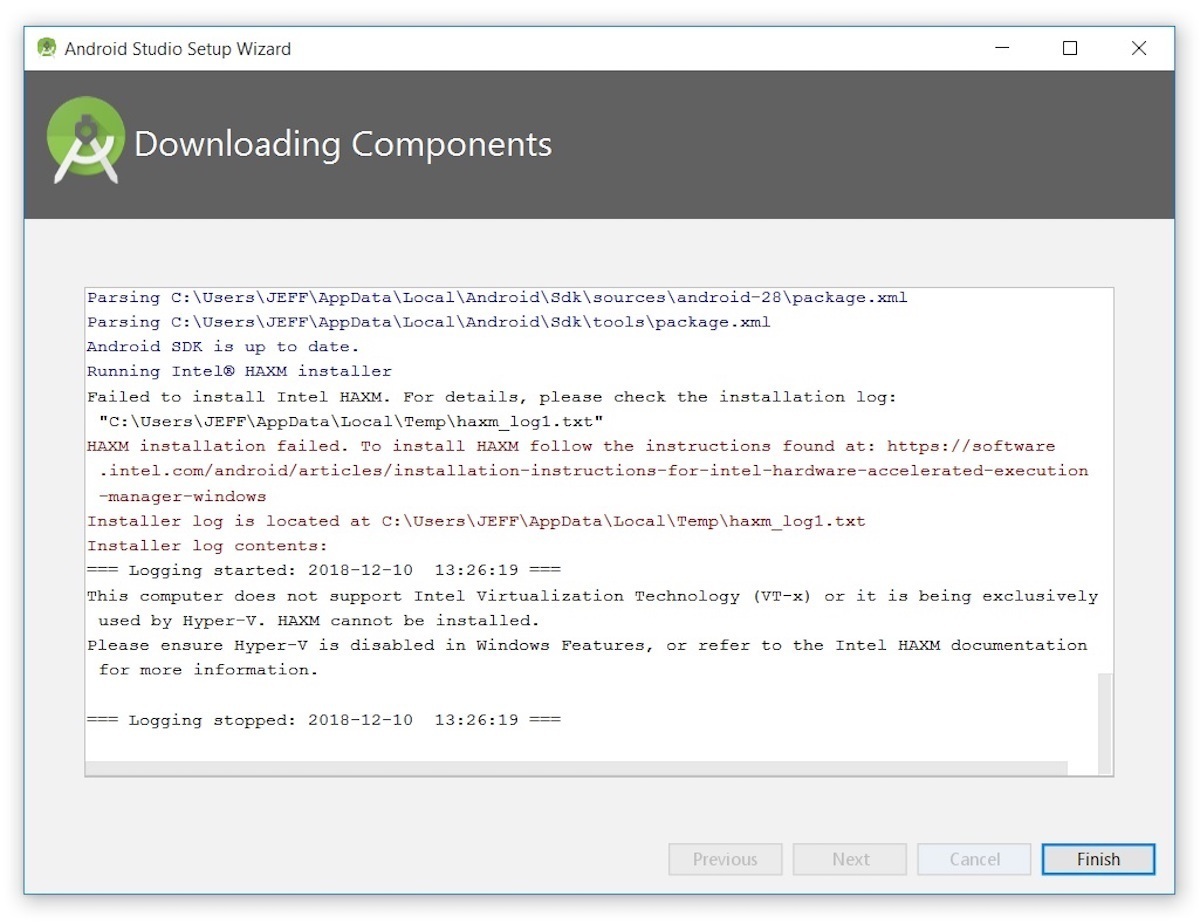Click the disabled Previous button
This screenshot has height=924, width=1200.
(725, 859)
